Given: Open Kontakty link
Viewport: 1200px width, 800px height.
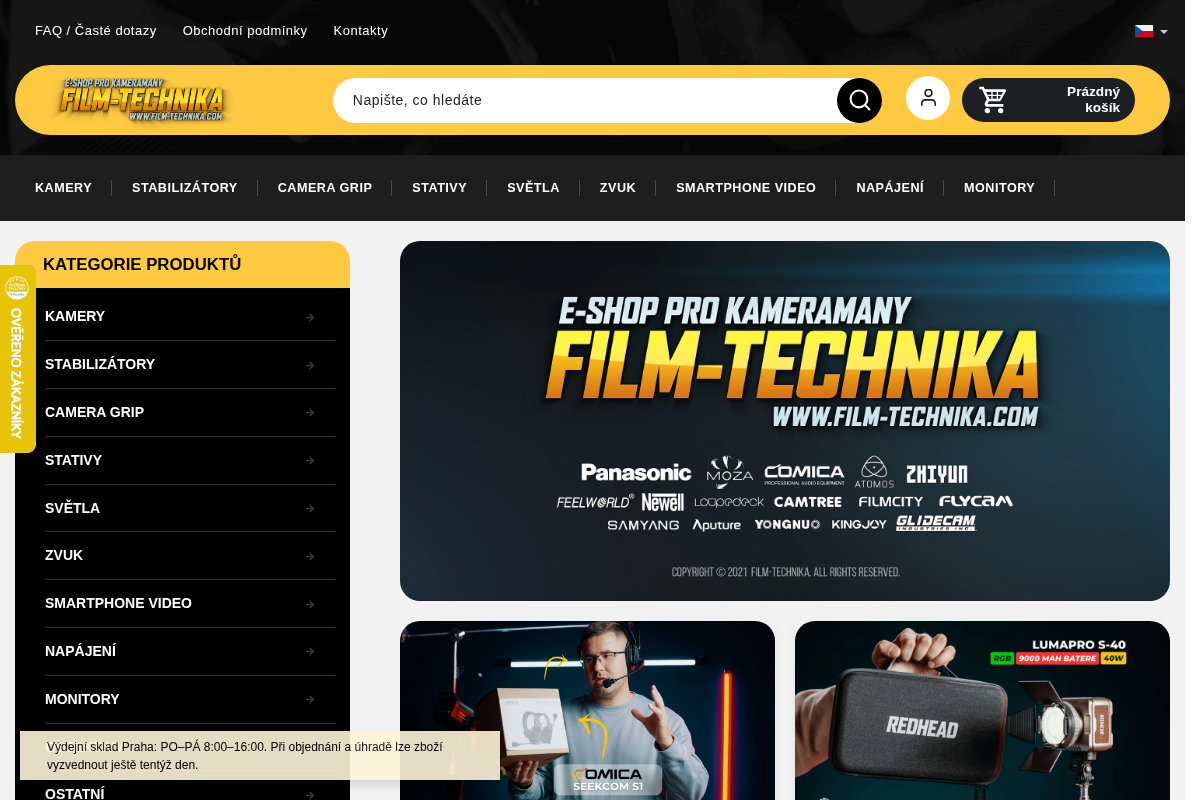Looking at the screenshot, I should click(361, 31).
